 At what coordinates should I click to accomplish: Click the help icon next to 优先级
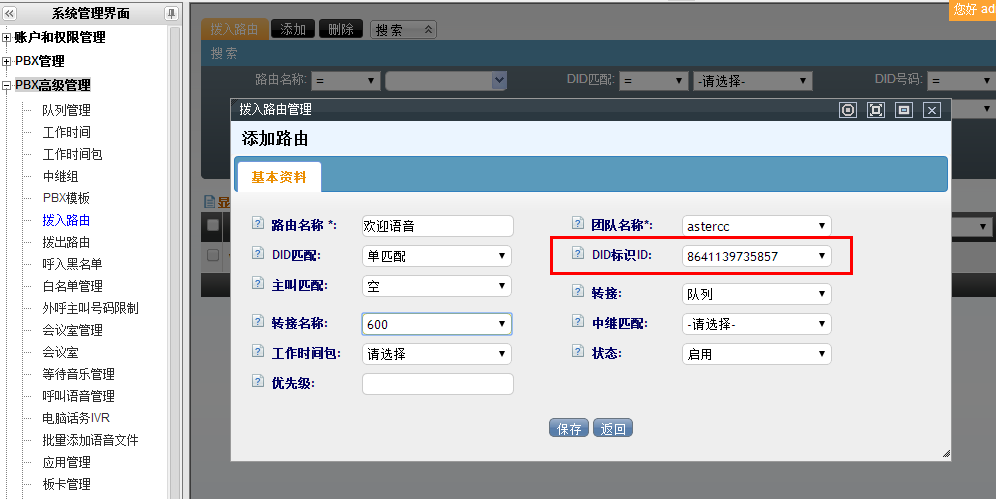click(x=257, y=382)
